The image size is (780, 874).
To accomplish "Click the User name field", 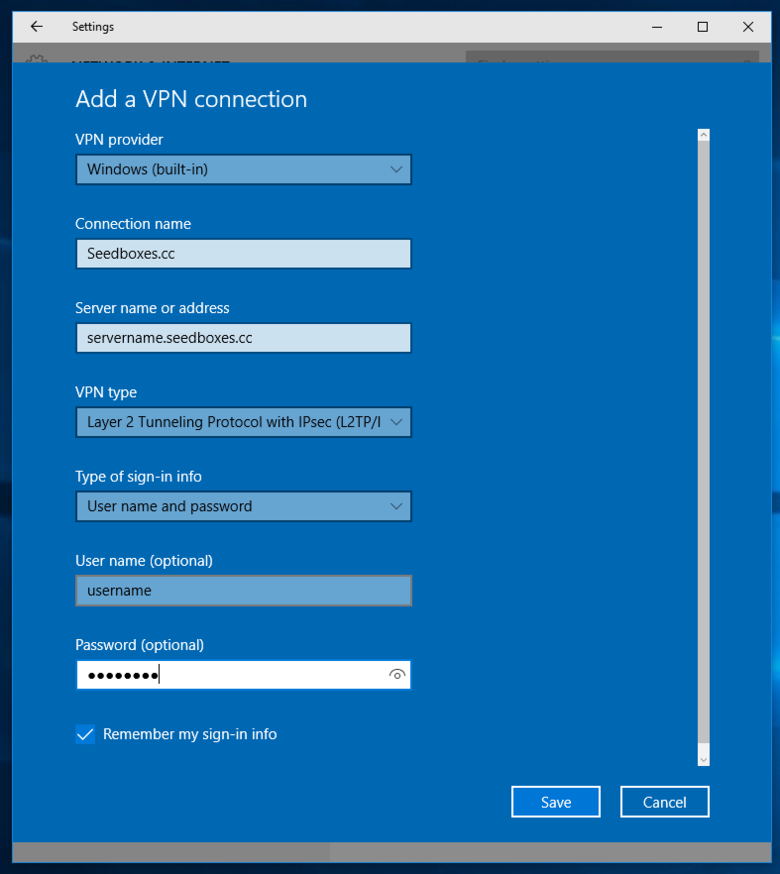I will 244,590.
